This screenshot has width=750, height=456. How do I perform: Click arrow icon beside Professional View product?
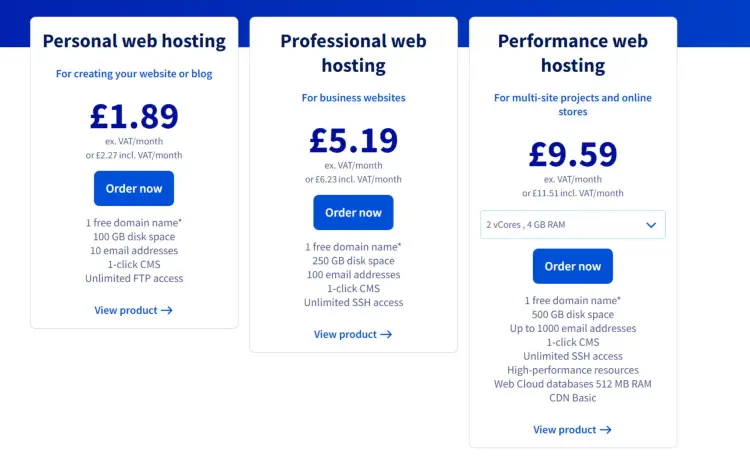[386, 334]
